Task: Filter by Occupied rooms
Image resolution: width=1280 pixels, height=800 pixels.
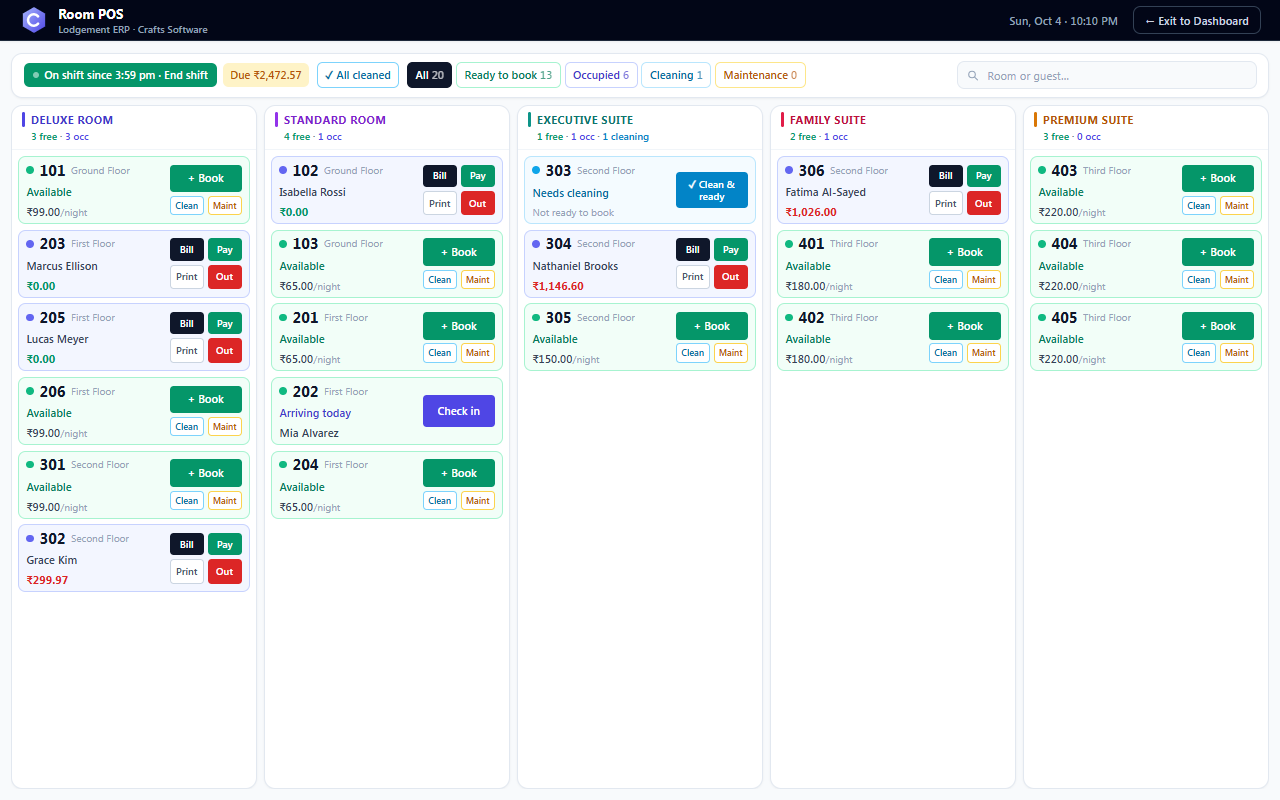Action: click(601, 75)
